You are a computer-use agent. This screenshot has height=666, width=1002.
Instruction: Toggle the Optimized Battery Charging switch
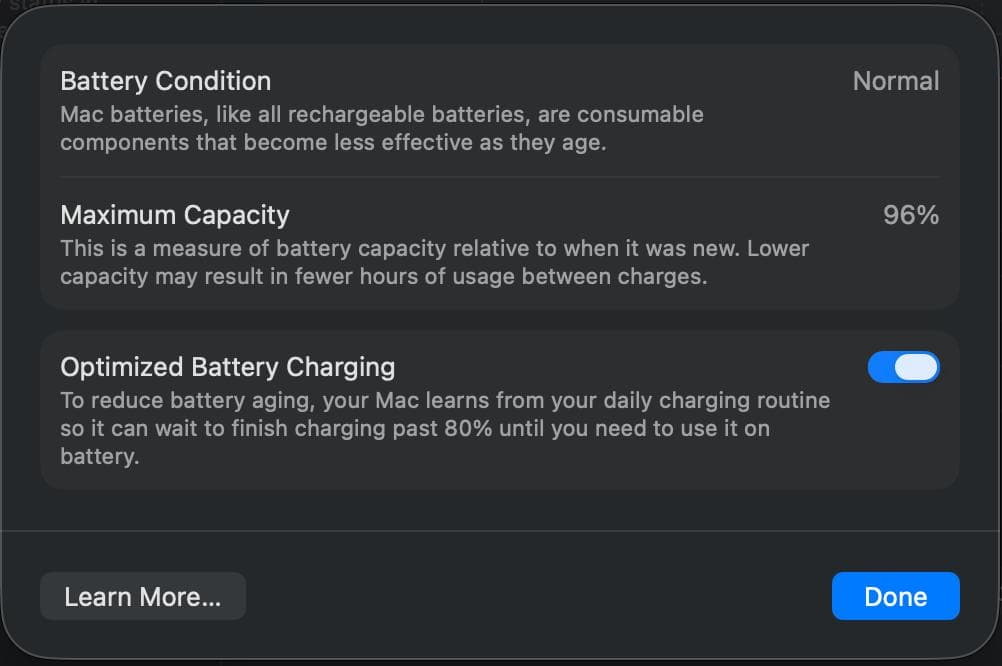click(904, 367)
